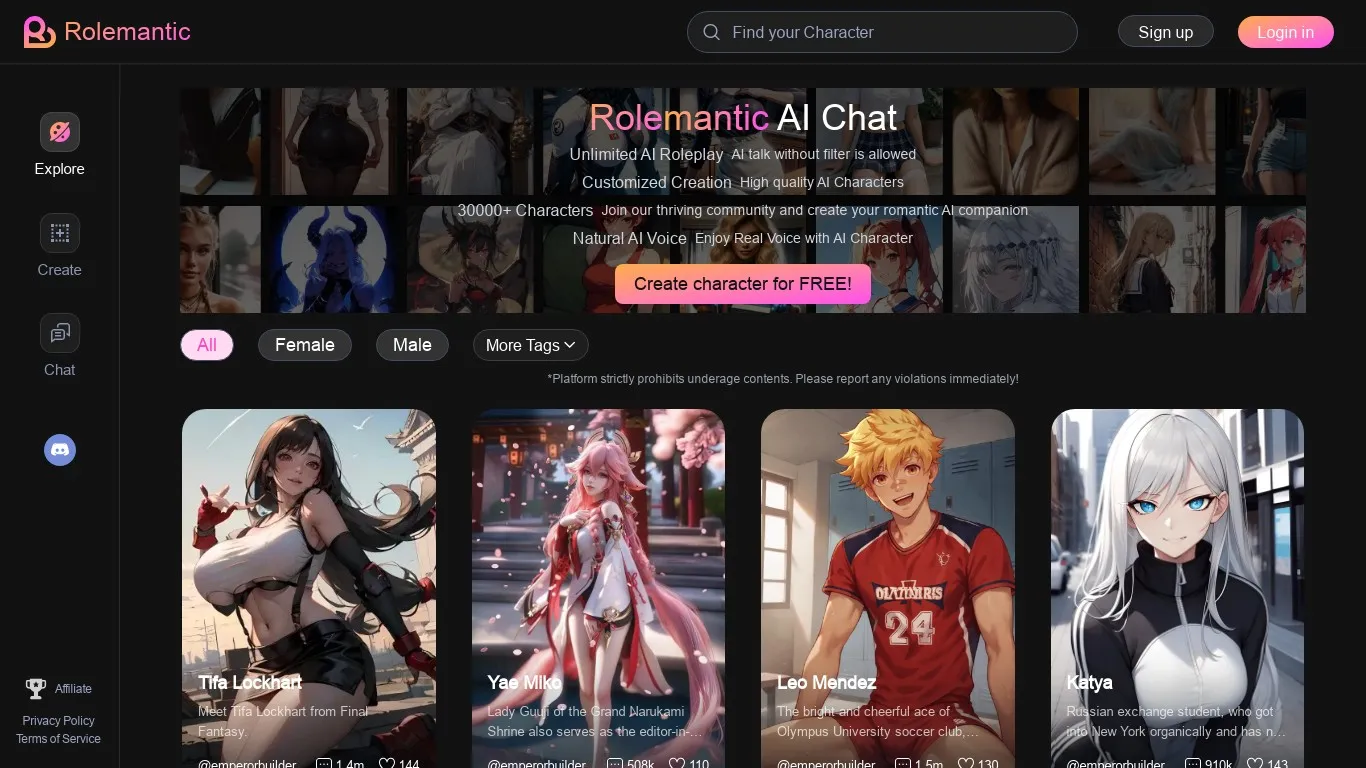This screenshot has width=1366, height=768.
Task: Click the Sign up button
Action: click(x=1165, y=31)
